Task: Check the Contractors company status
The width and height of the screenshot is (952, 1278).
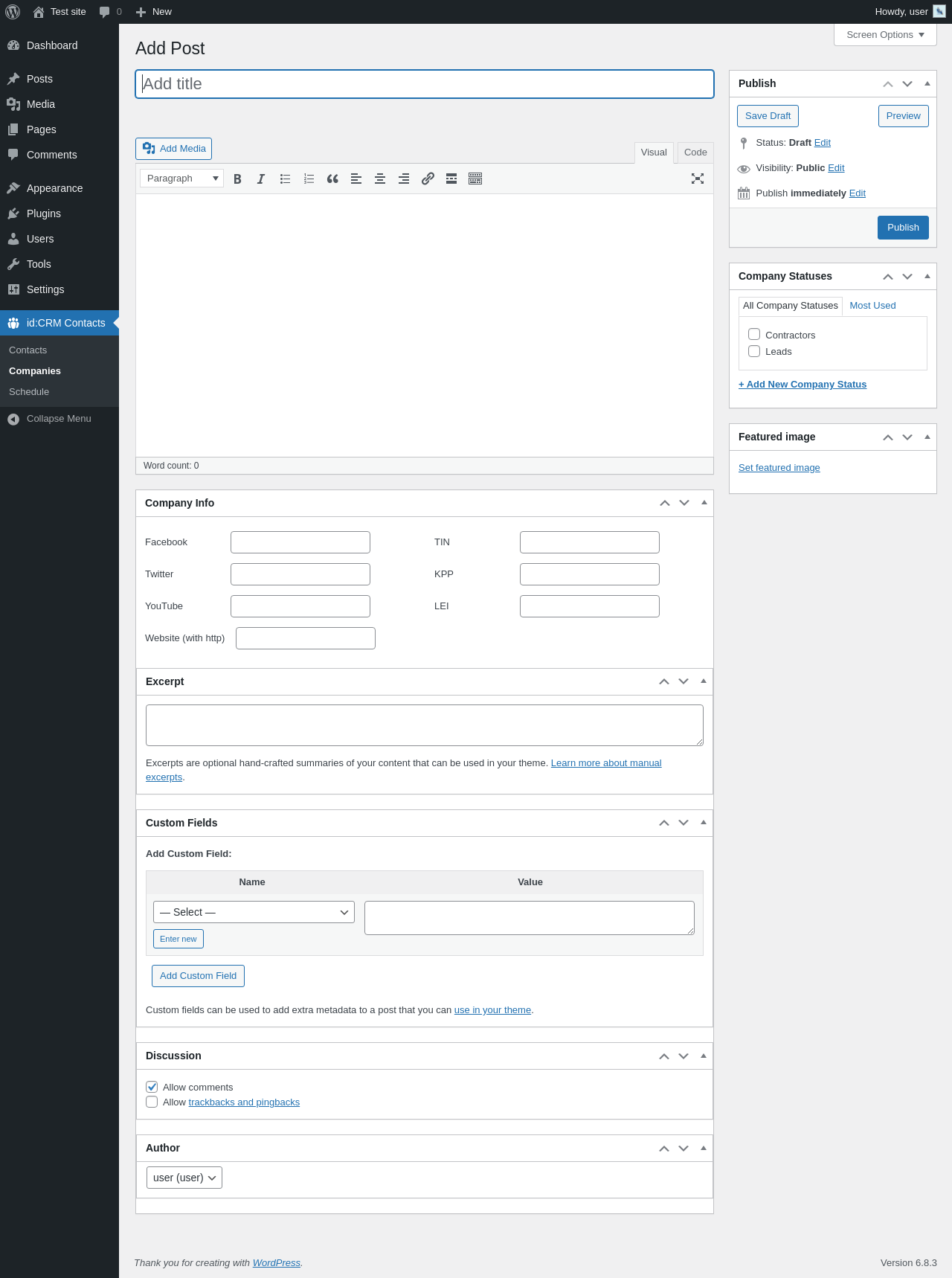Action: coord(754,335)
